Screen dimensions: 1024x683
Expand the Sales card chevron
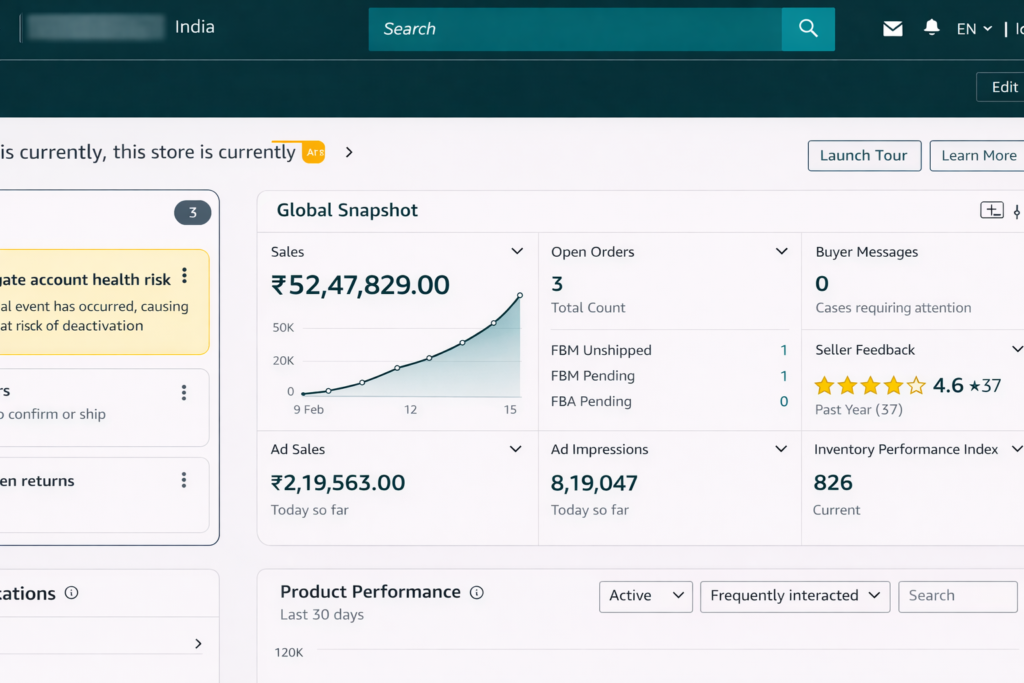pos(517,252)
